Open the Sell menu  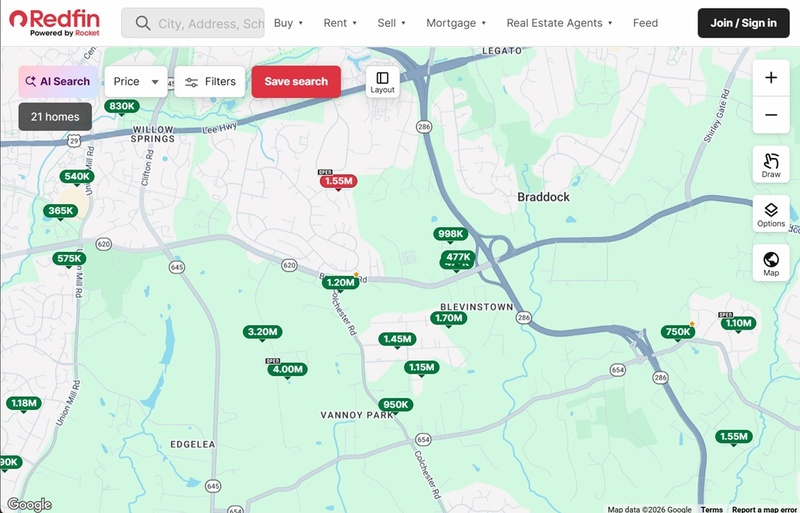click(x=391, y=23)
